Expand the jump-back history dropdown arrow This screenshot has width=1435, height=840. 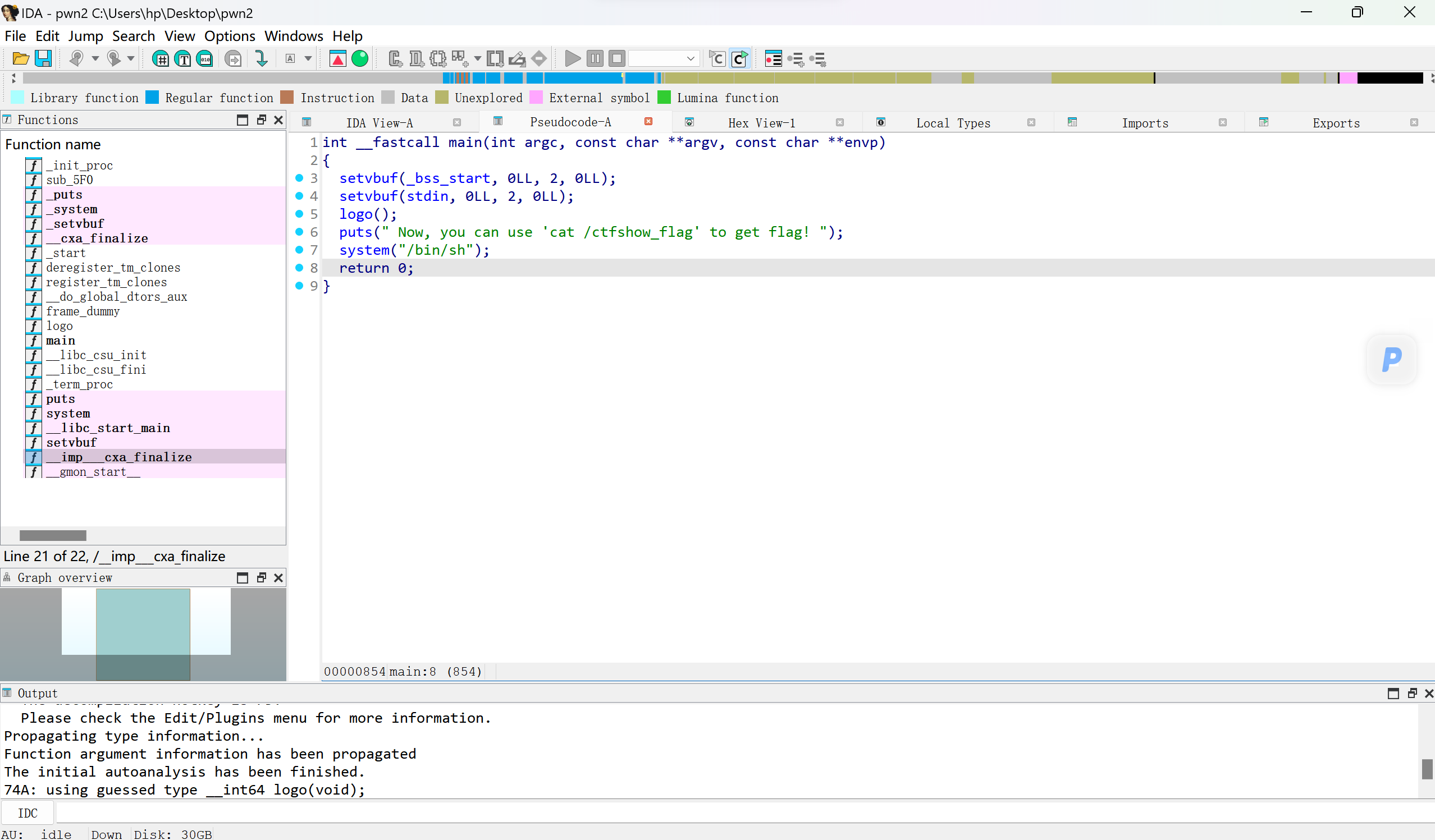(95, 58)
